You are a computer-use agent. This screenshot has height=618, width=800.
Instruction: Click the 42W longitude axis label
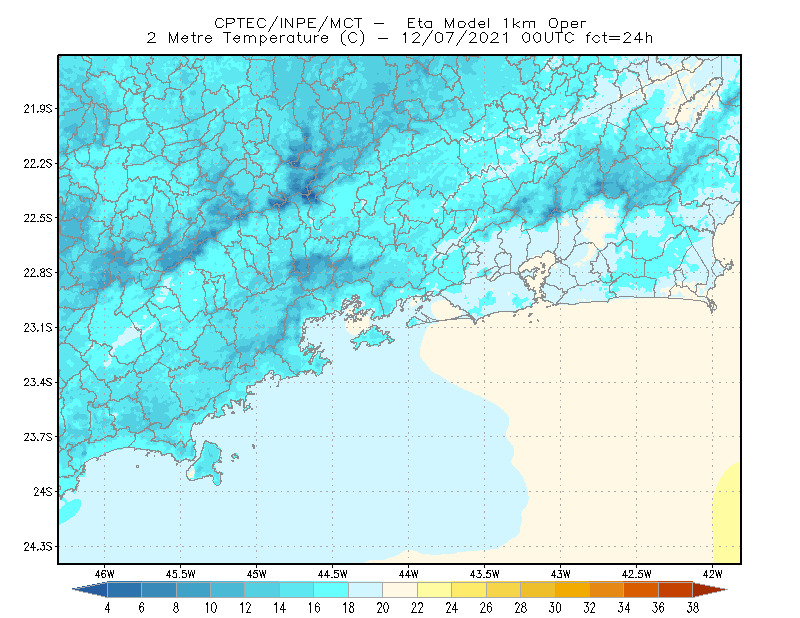(713, 574)
